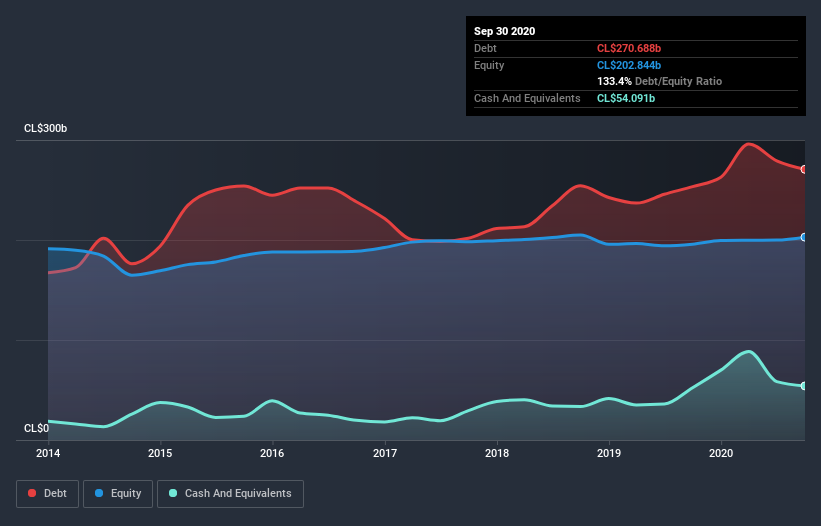Click the 2017 x-axis label
The height and width of the screenshot is (526, 821).
(385, 453)
